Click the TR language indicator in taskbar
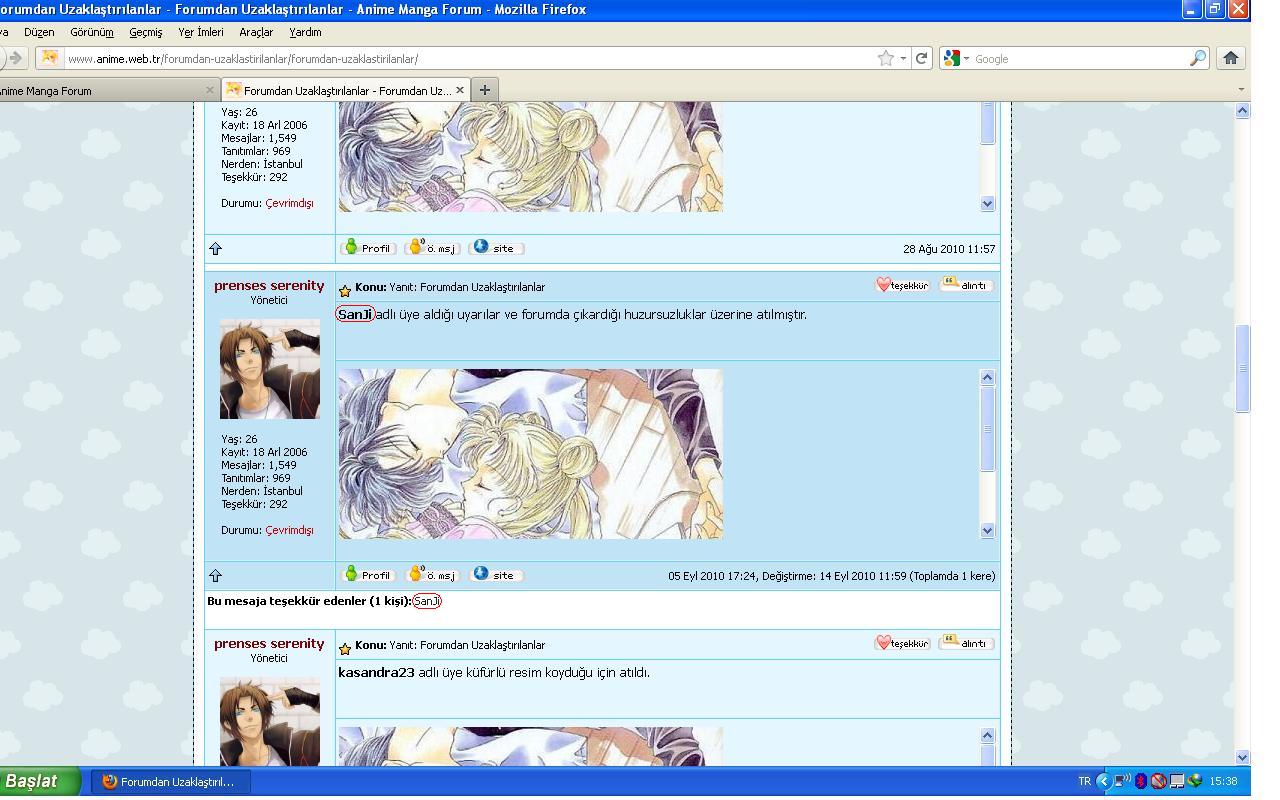The height and width of the screenshot is (800, 1280). pos(1084,781)
